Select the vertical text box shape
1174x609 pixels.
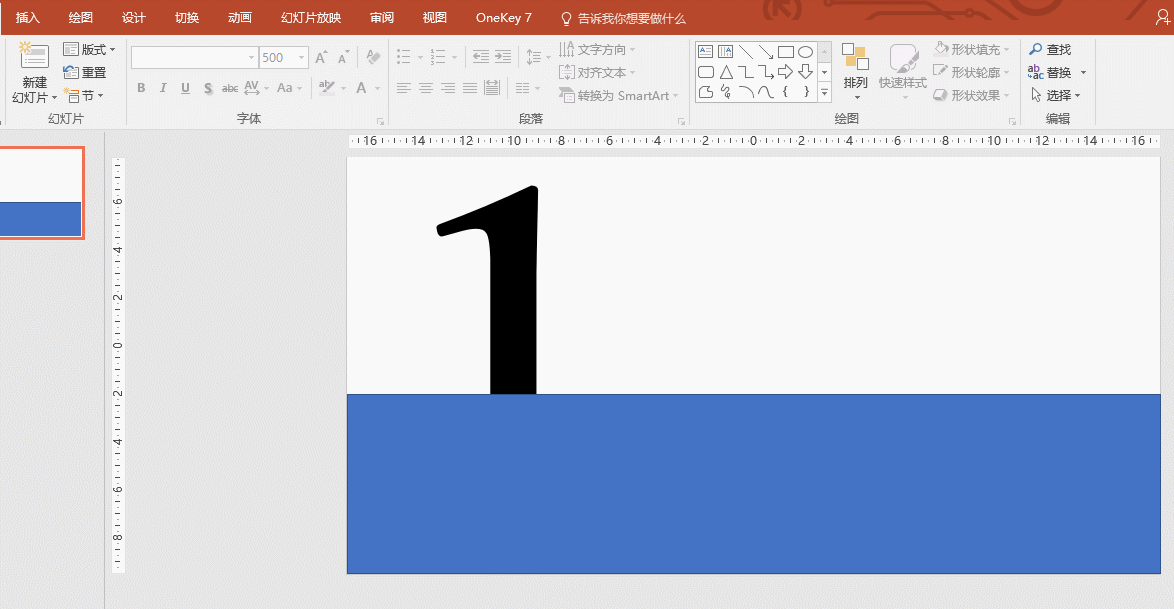coord(726,52)
